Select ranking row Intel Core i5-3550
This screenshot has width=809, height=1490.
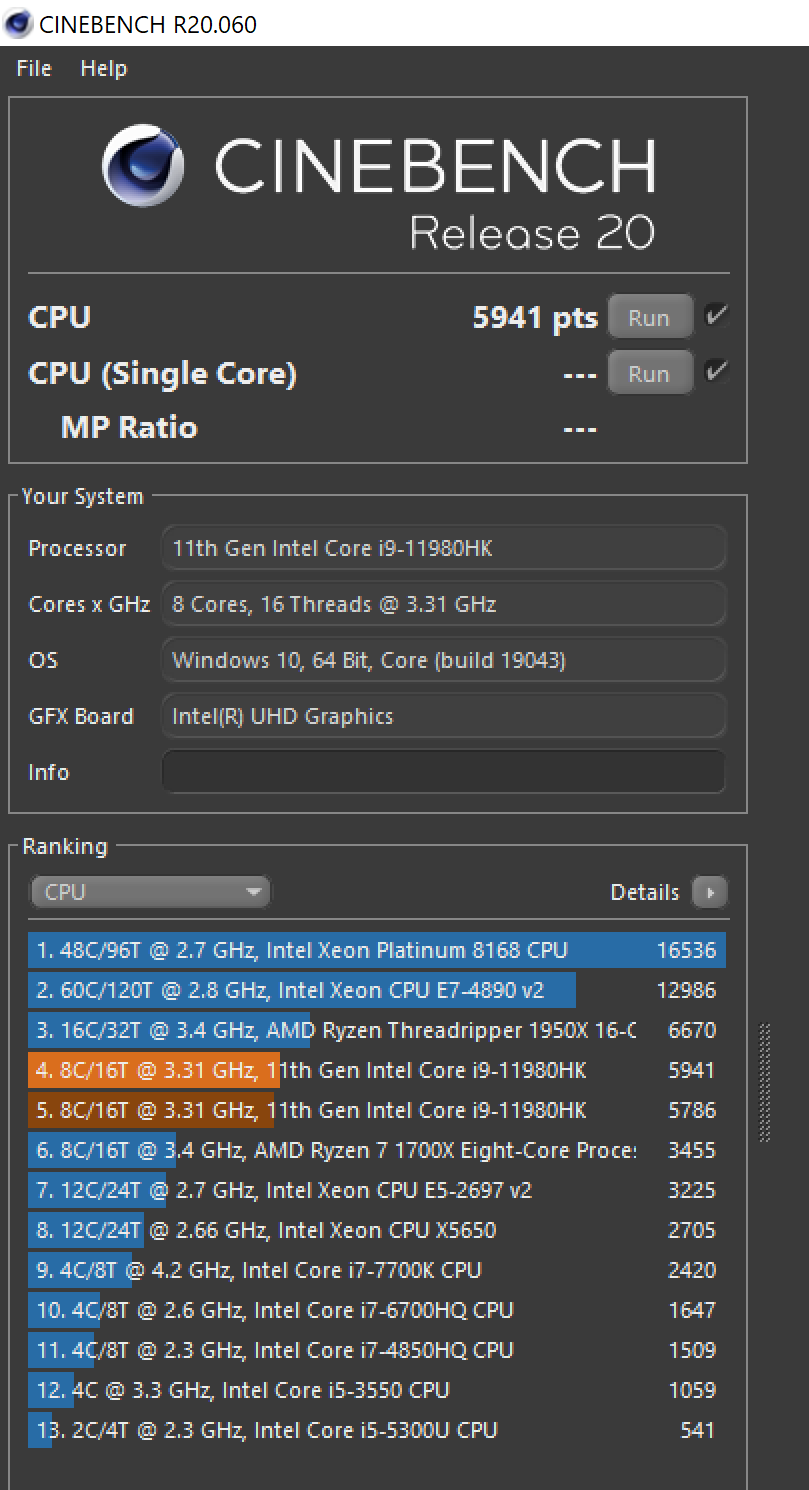(x=377, y=1390)
